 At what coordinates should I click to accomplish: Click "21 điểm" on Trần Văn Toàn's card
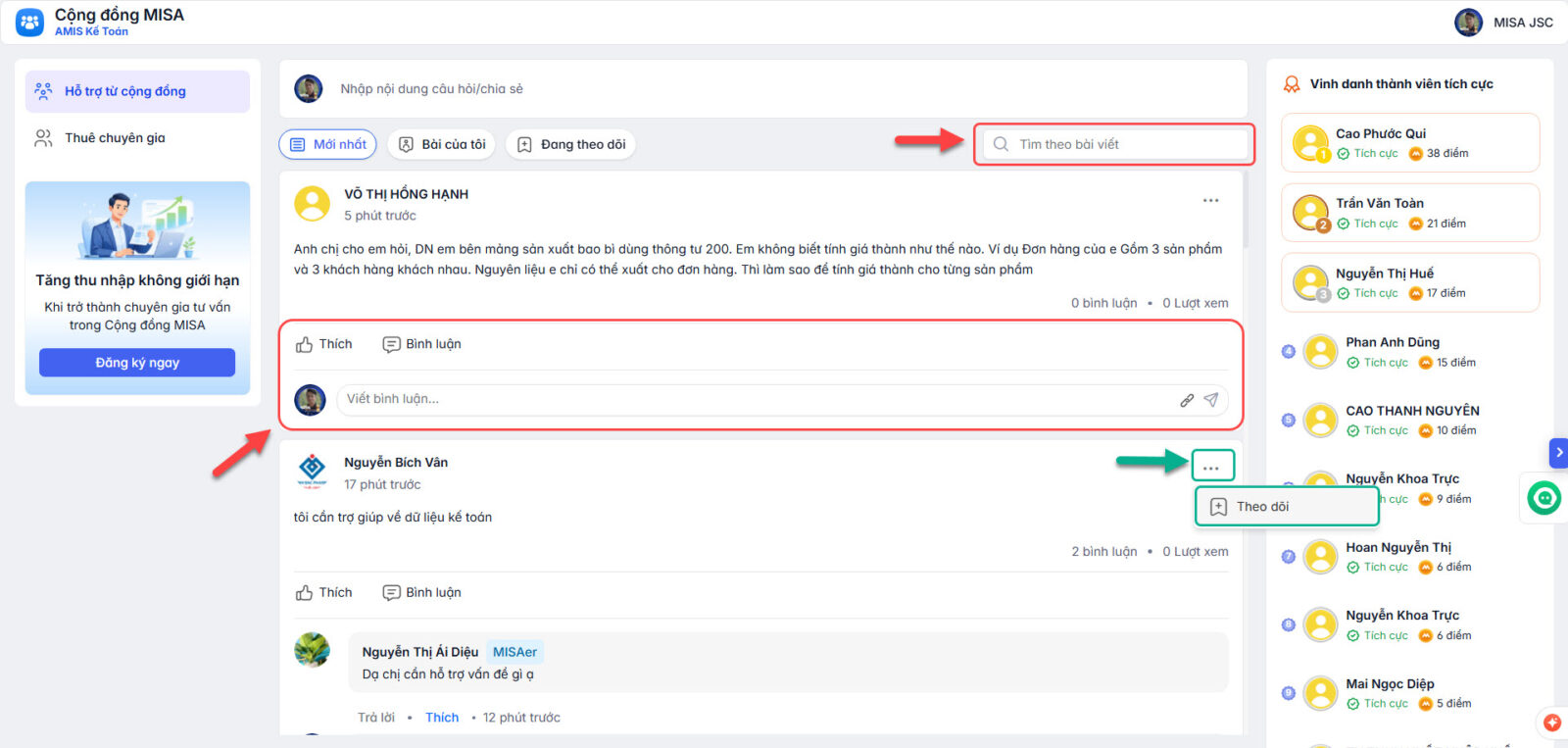tap(1446, 224)
